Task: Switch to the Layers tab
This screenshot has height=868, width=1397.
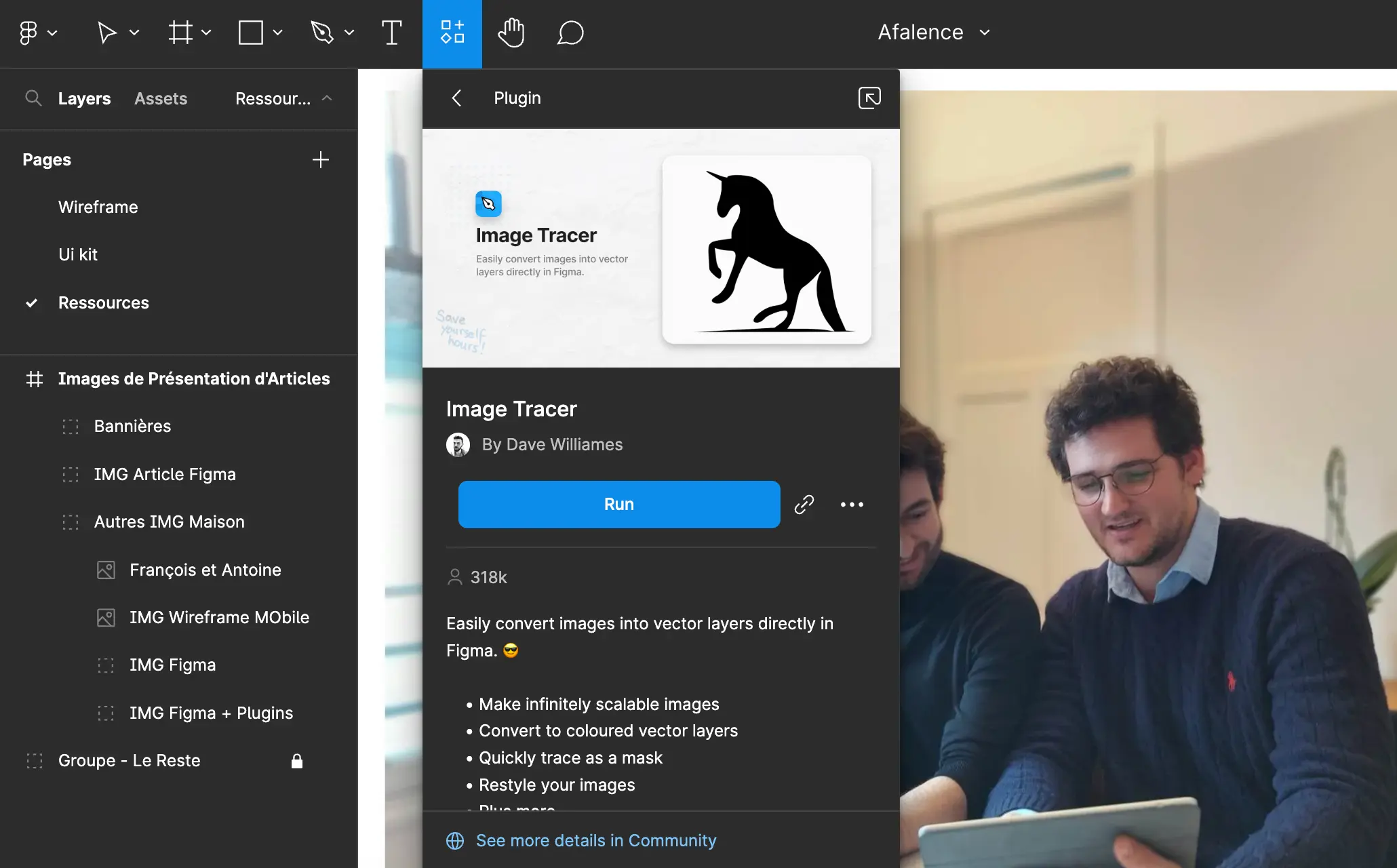Action: [84, 98]
